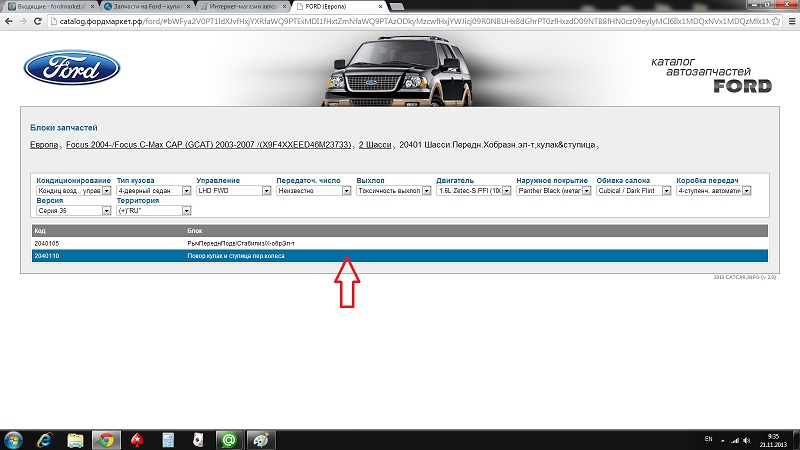Click the каталог автозапчастей FORD title
The height and width of the screenshot is (450, 800).
tap(712, 76)
